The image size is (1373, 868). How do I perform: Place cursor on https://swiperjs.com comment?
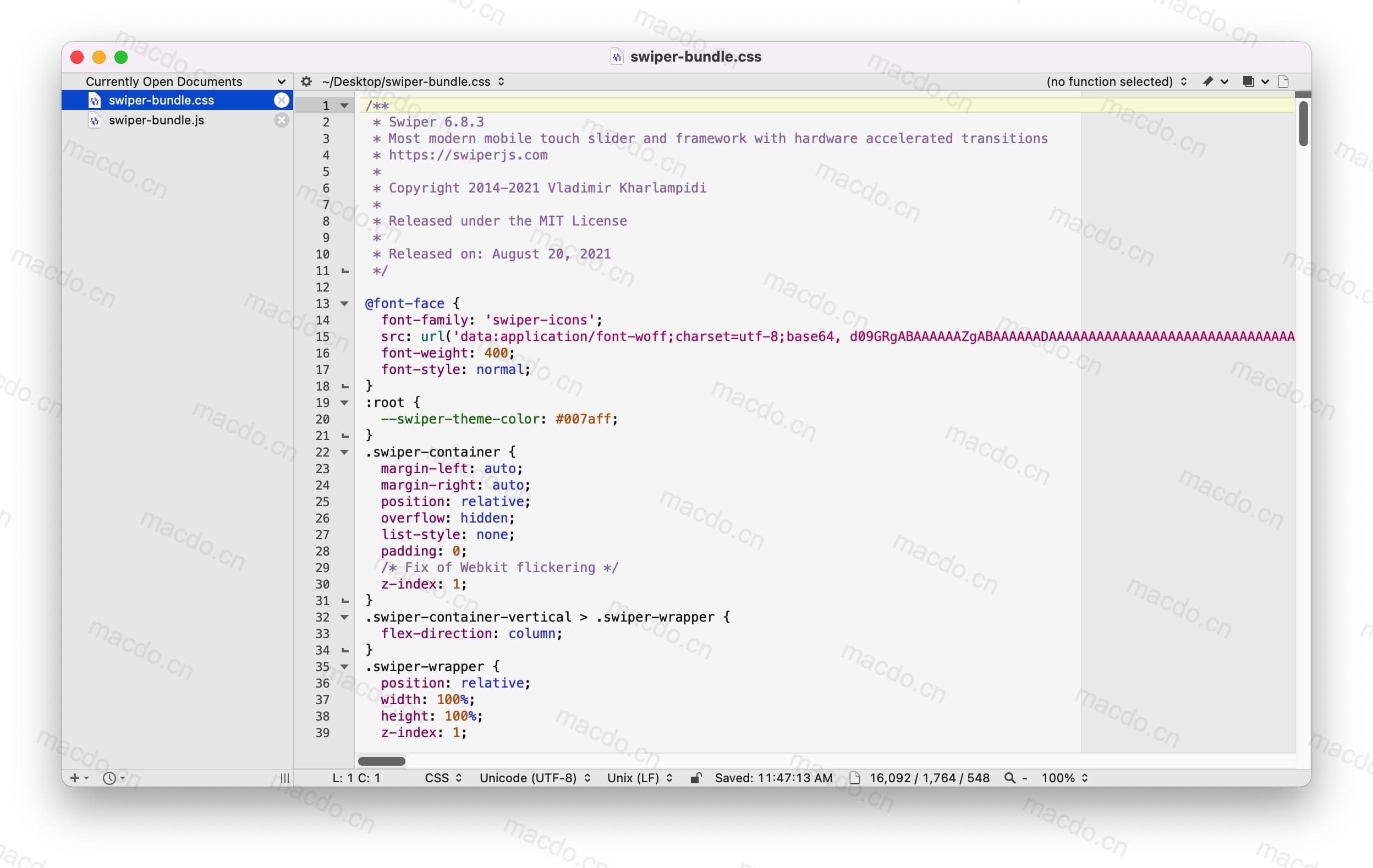(468, 155)
